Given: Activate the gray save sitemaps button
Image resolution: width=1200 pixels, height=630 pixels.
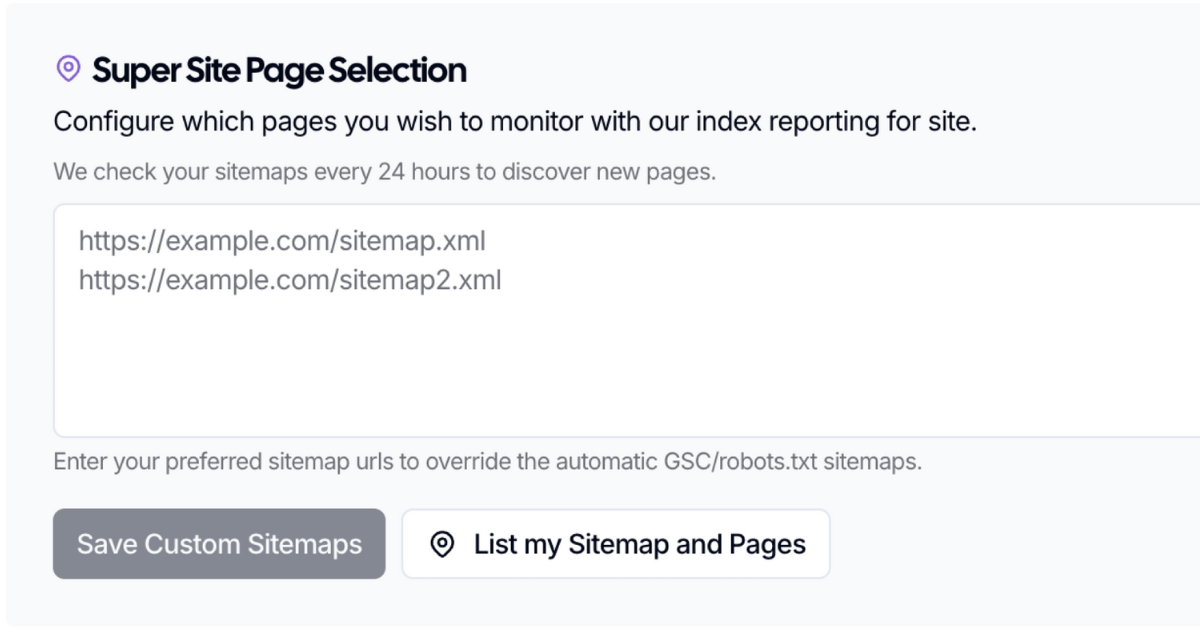Looking at the screenshot, I should pyautogui.click(x=218, y=544).
